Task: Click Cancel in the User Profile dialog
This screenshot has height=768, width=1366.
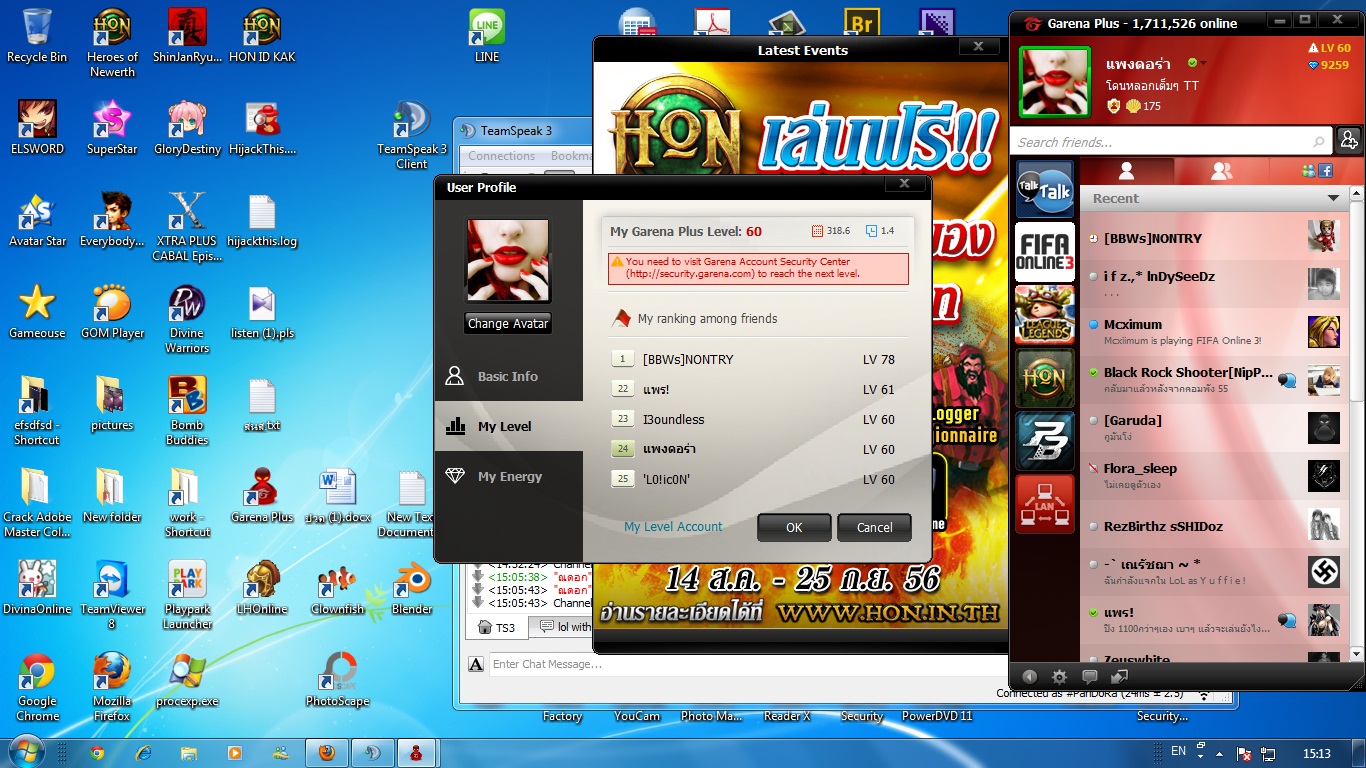Action: 875,527
